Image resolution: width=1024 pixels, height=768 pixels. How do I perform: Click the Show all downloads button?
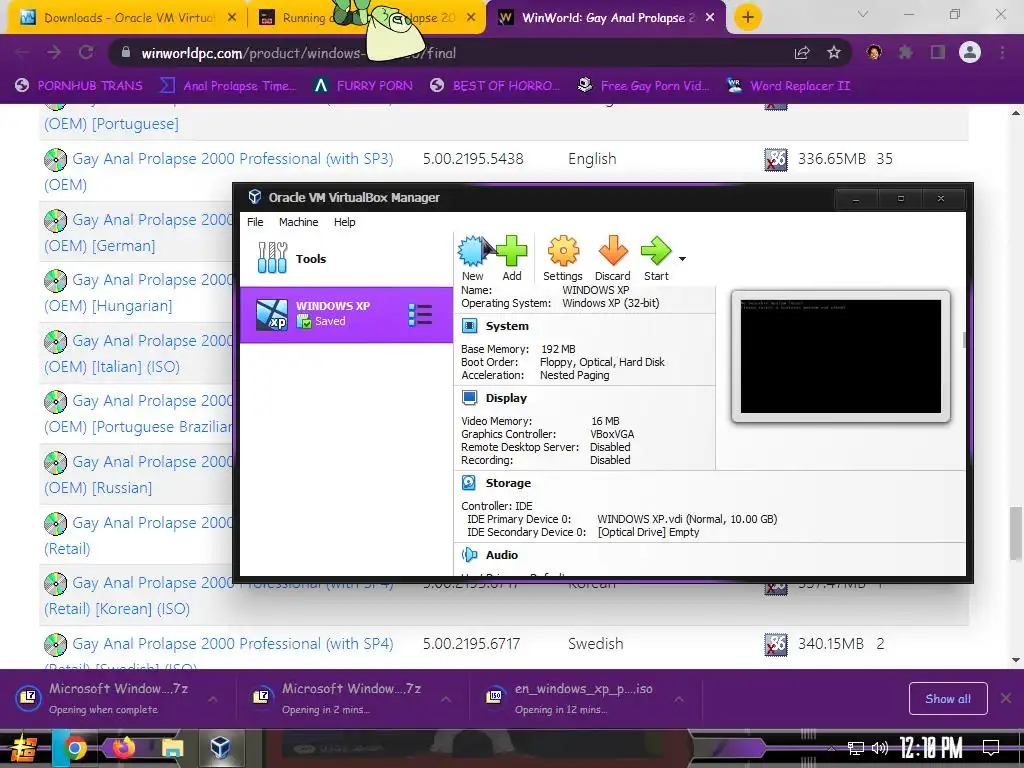948,699
